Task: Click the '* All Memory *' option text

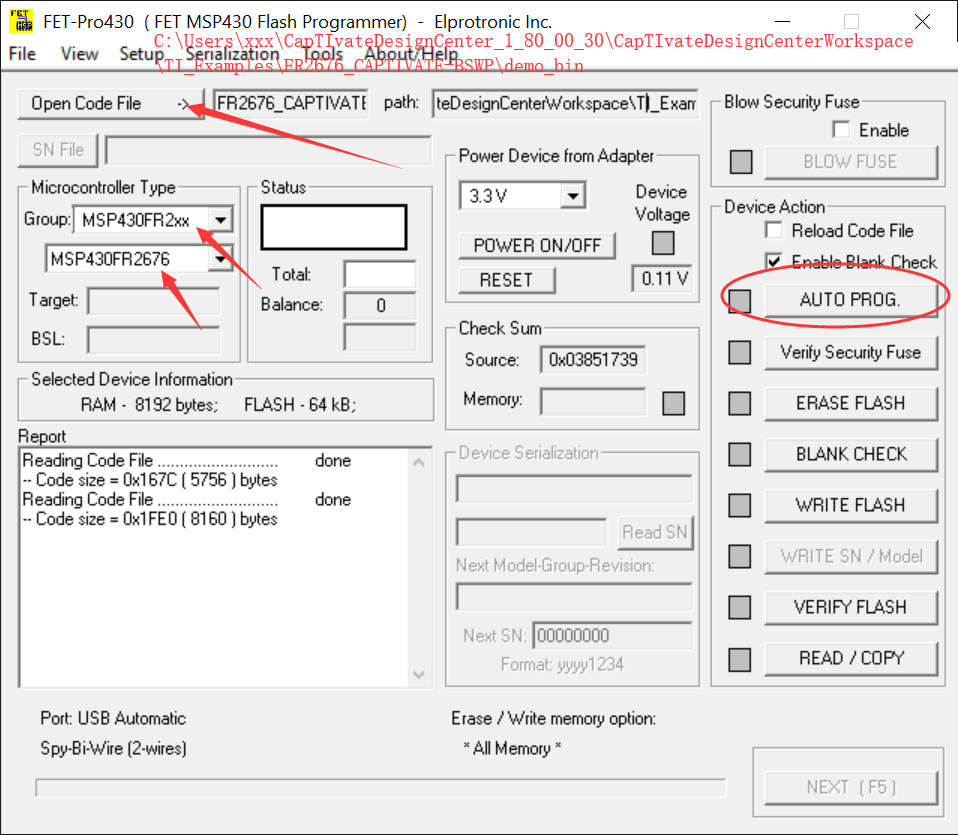Action: [x=512, y=748]
